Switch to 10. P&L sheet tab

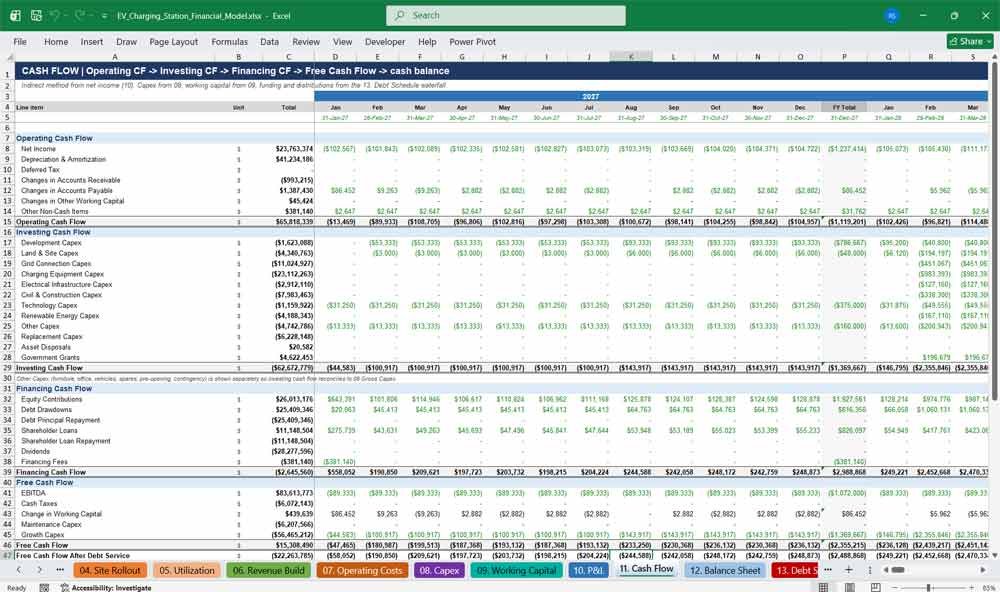[588, 570]
